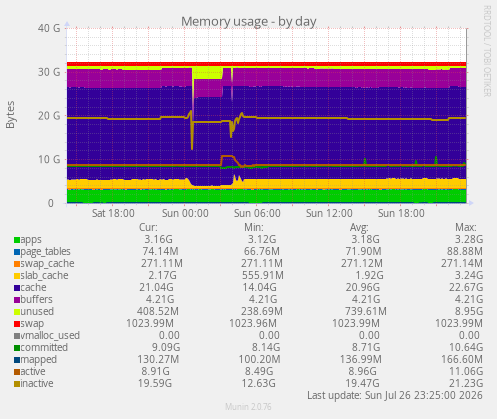The image size is (497, 419).
Task: Click the 'Cur:' column header
Action: tap(148, 227)
